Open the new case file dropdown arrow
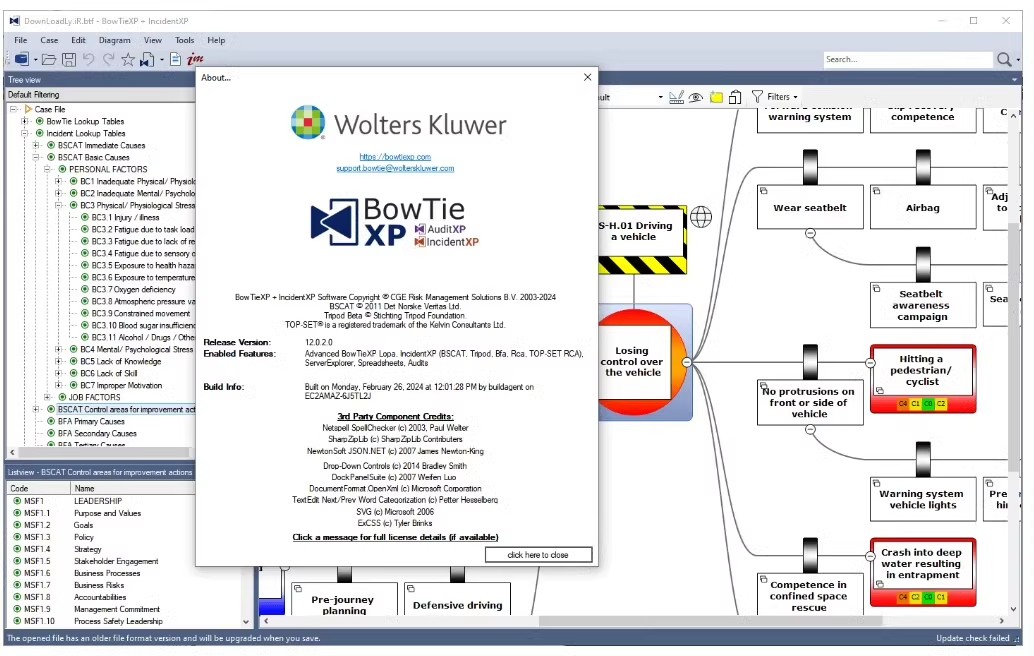This screenshot has height=656, width=1034. [x=35, y=60]
